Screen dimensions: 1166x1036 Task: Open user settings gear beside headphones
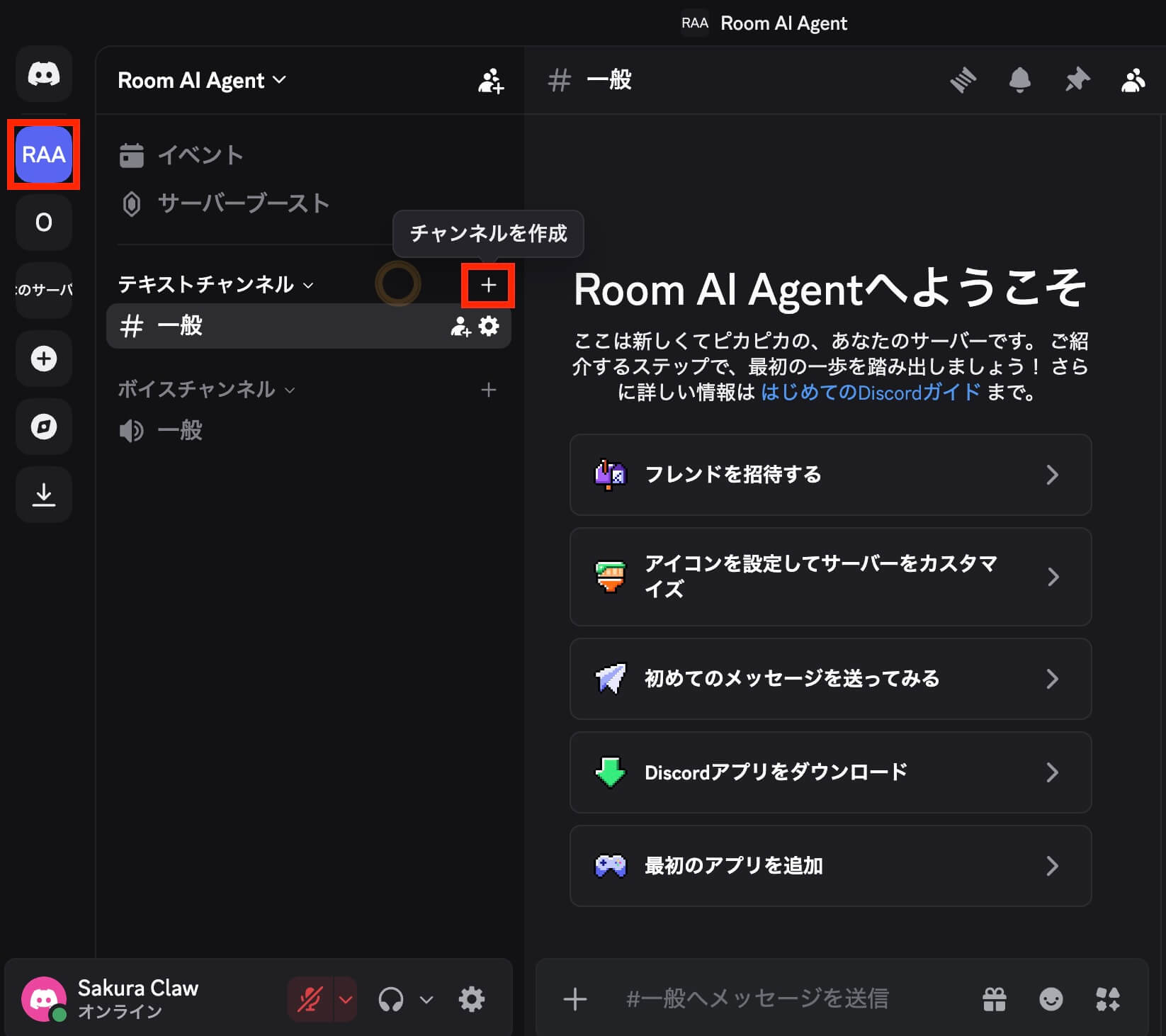(x=471, y=999)
